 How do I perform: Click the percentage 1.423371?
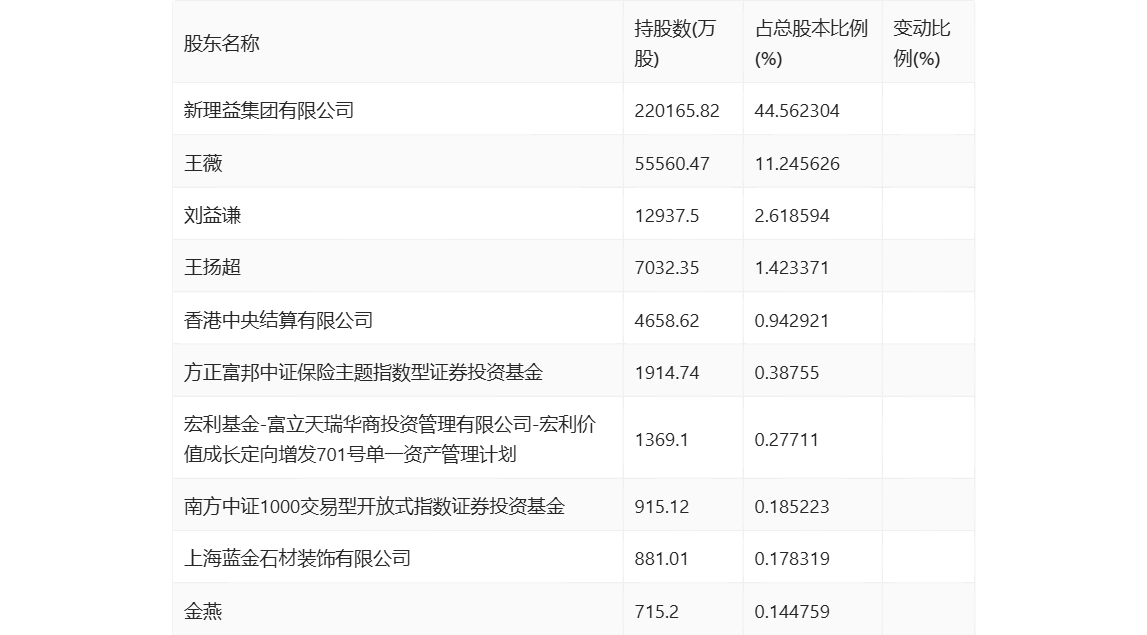click(792, 268)
